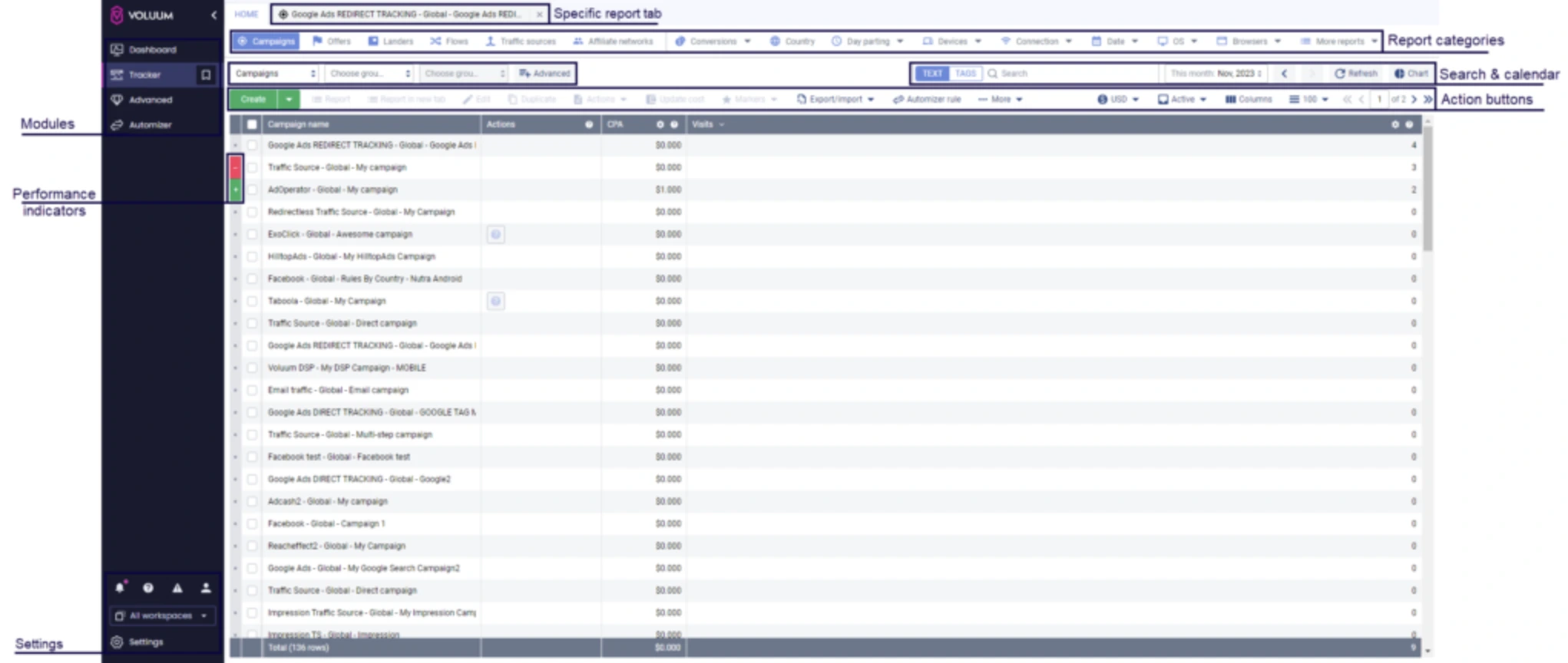Click the bookmark icon next to Tracker

click(x=206, y=75)
